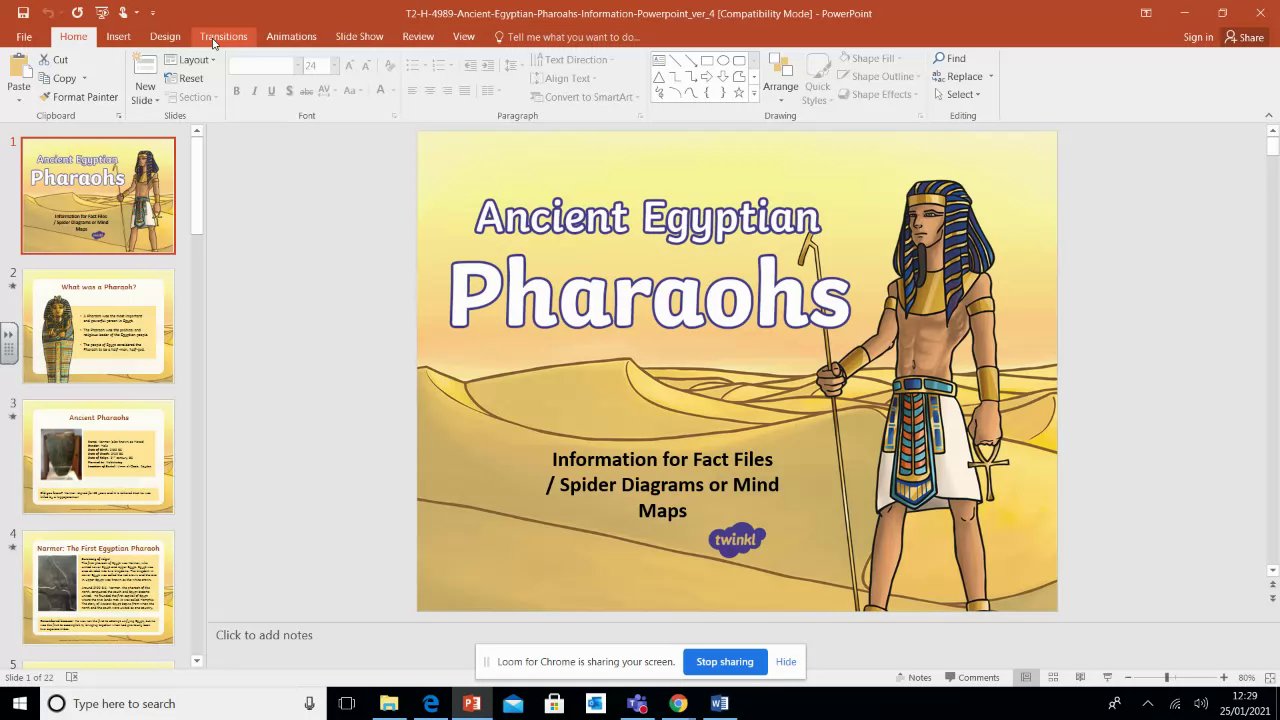The image size is (1280, 720).
Task: Click Zoom Out minus button
Action: (x=1128, y=678)
